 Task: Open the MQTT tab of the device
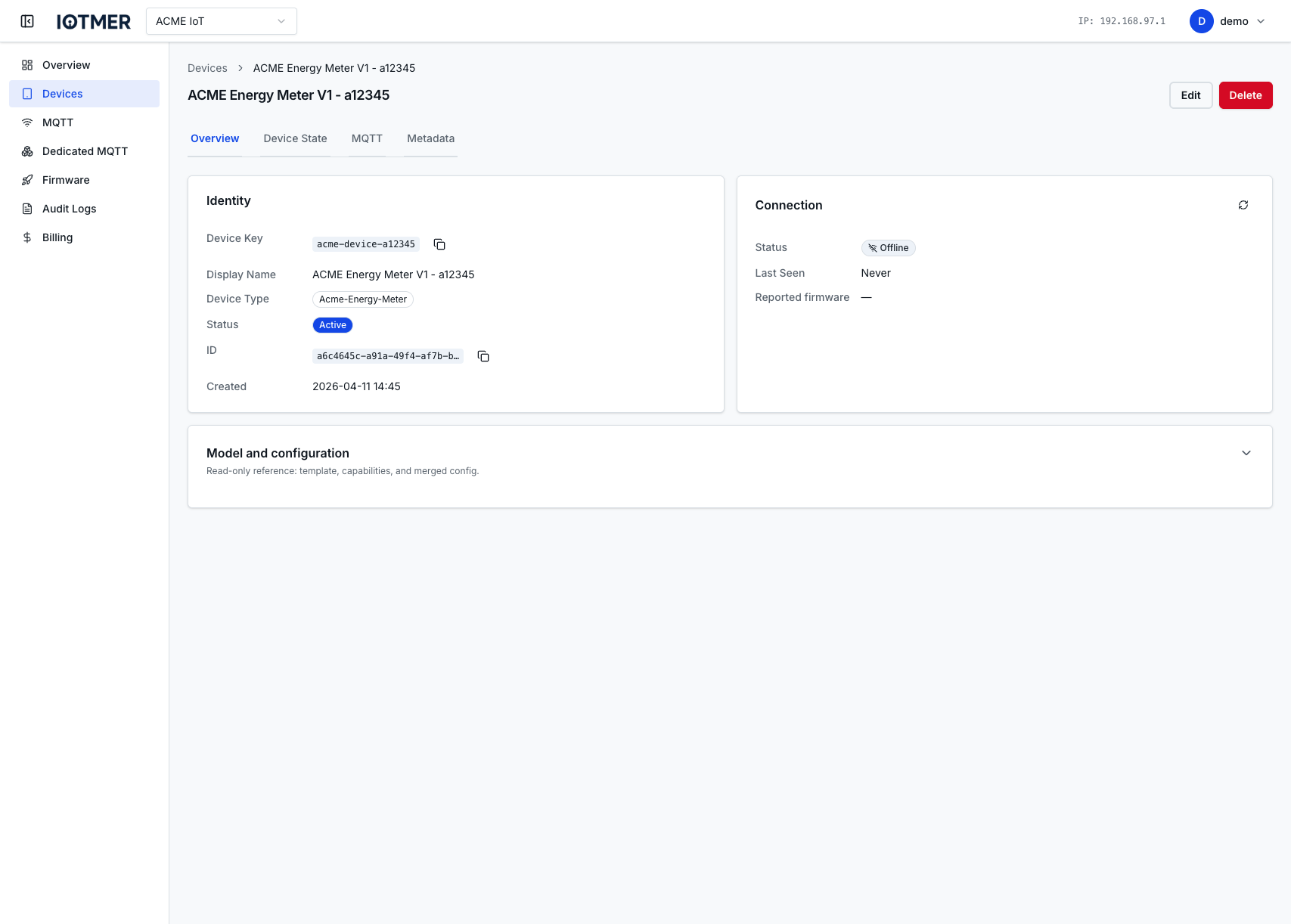367,138
